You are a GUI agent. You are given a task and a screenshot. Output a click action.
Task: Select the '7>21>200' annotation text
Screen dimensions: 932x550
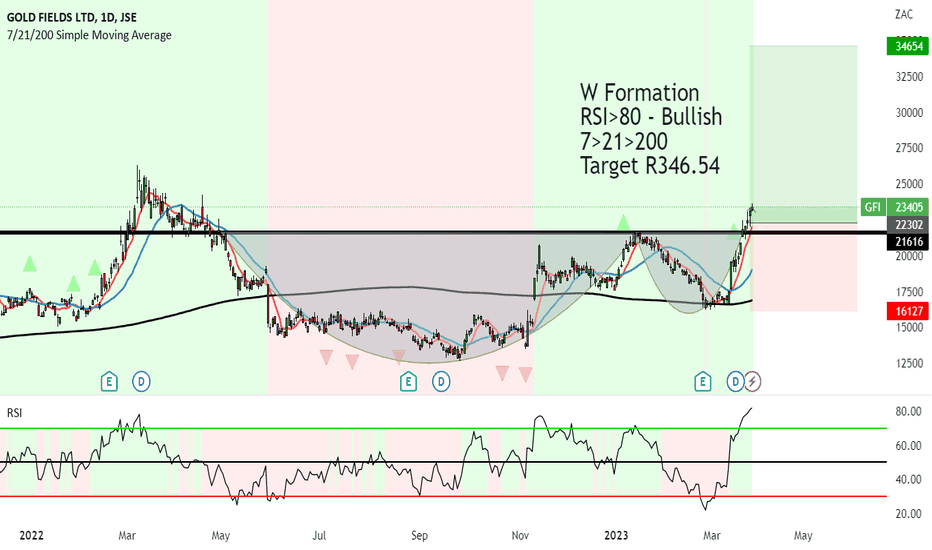coord(624,141)
